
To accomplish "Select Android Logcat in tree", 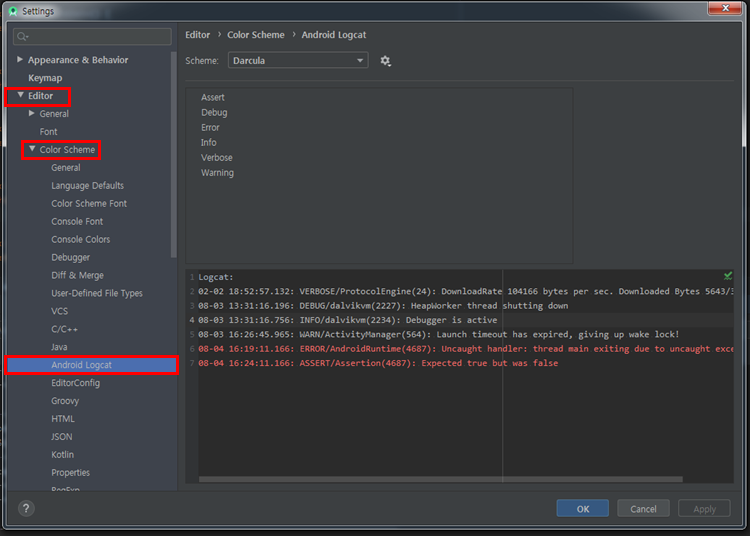I will (x=92, y=365).
